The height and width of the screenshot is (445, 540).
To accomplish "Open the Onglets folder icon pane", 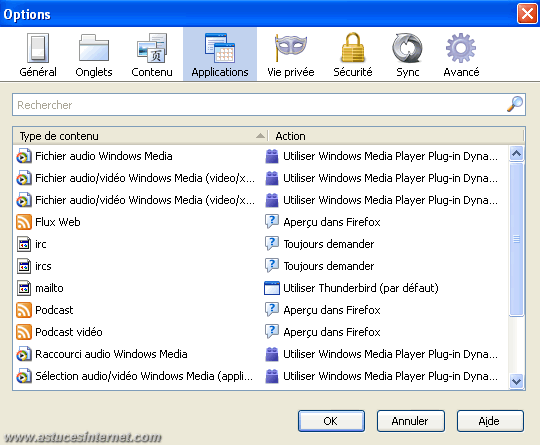I will pyautogui.click(x=94, y=48).
